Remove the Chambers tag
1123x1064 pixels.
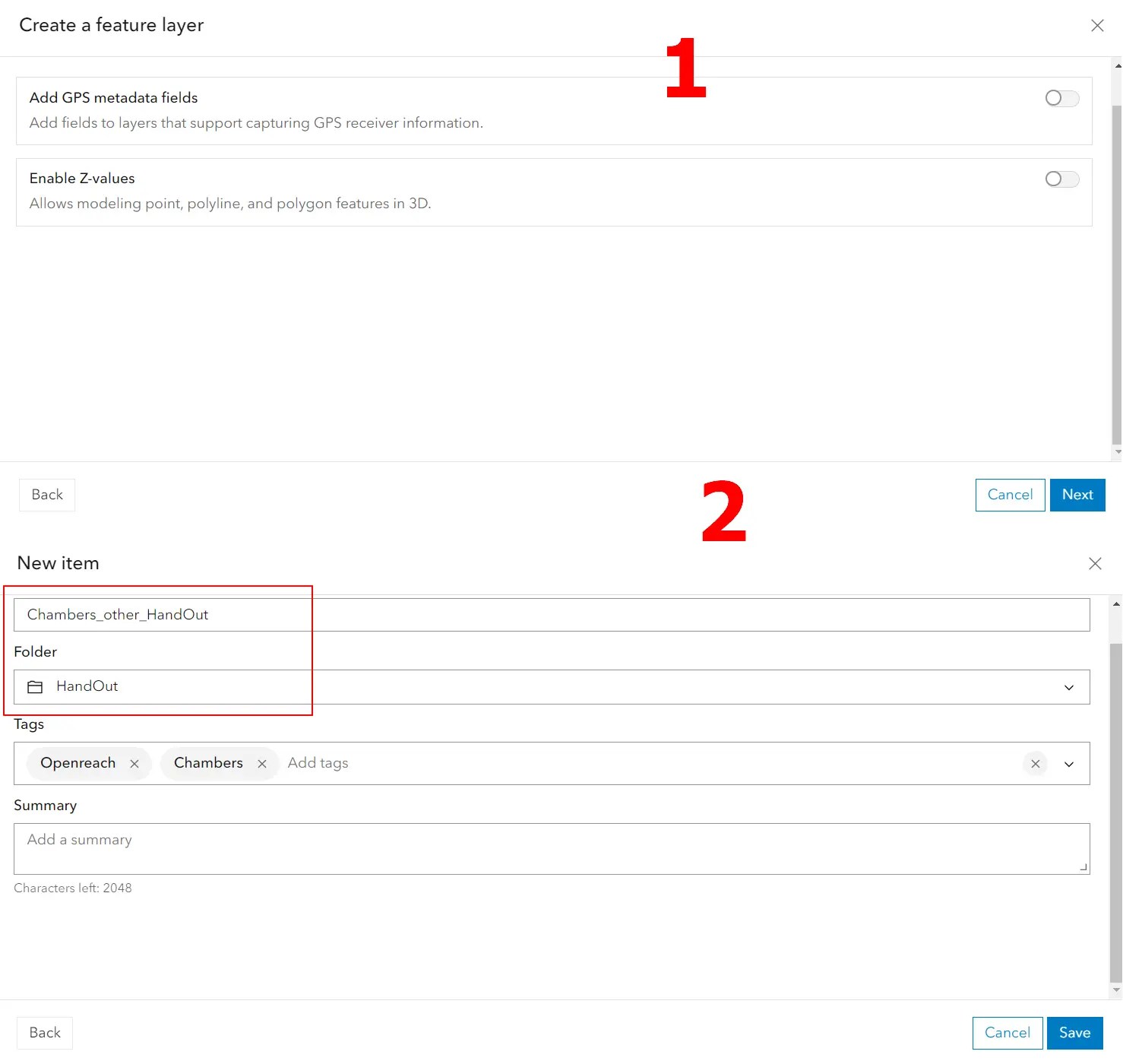pyautogui.click(x=261, y=763)
